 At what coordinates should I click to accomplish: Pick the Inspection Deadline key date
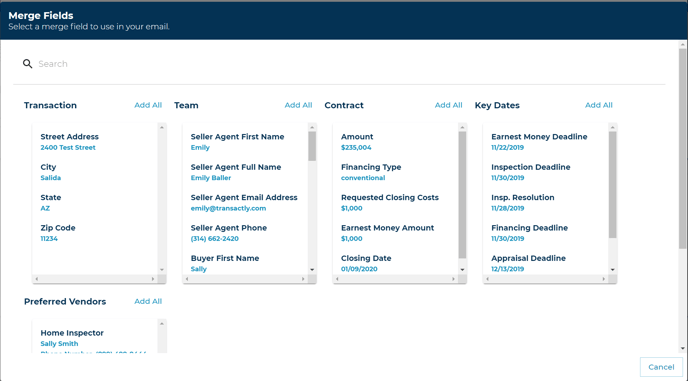coord(530,172)
